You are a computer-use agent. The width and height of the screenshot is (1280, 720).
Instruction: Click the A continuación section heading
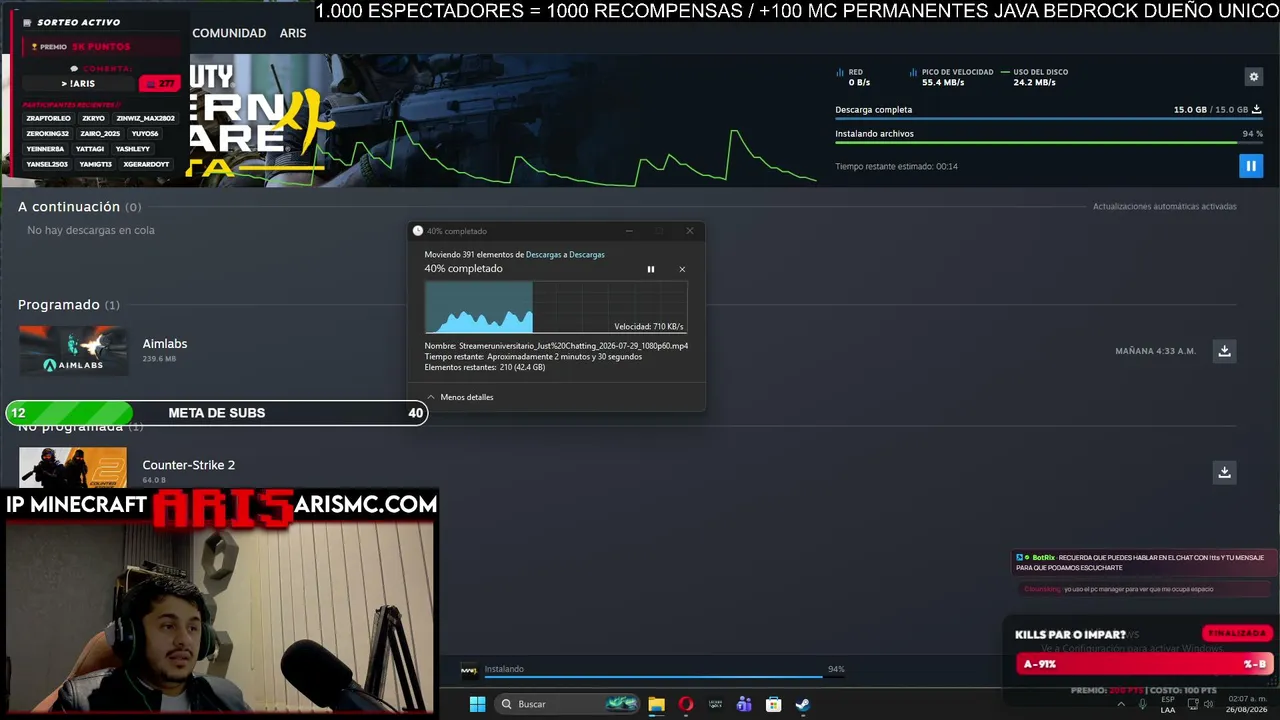(x=69, y=207)
